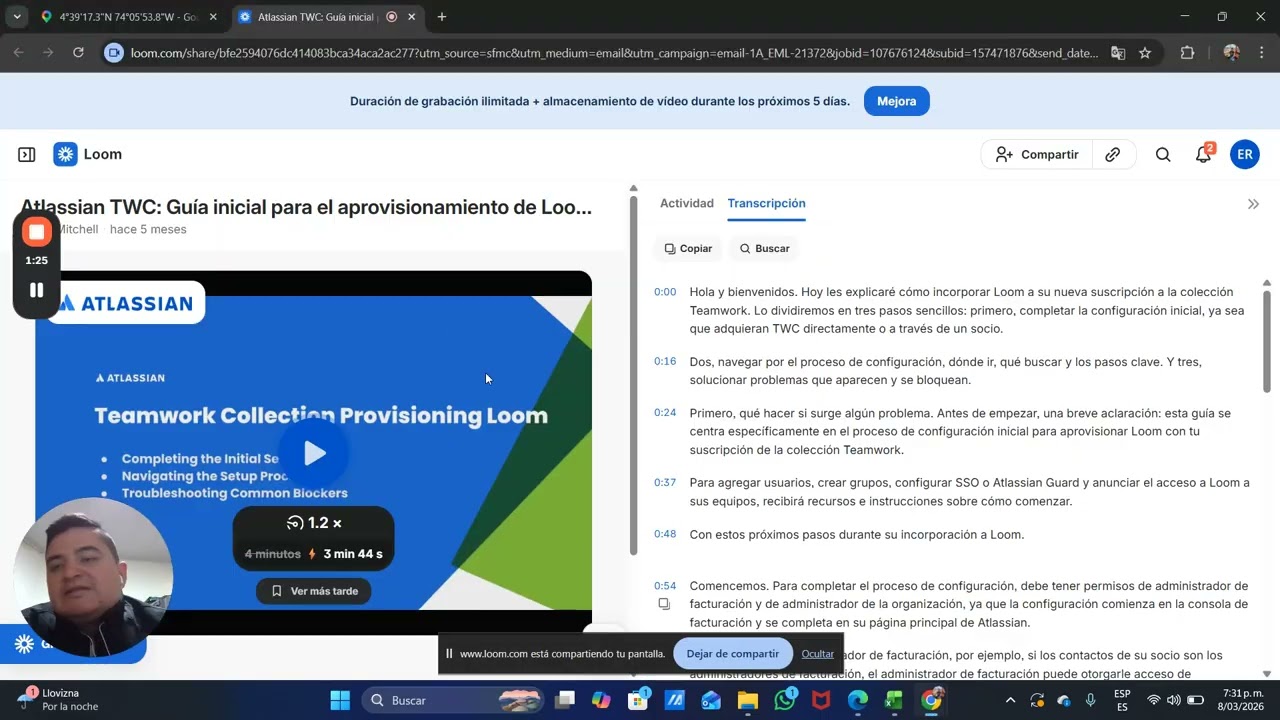The image size is (1280, 720).
Task: Collapse the side panel with double chevron
Action: (x=1253, y=204)
